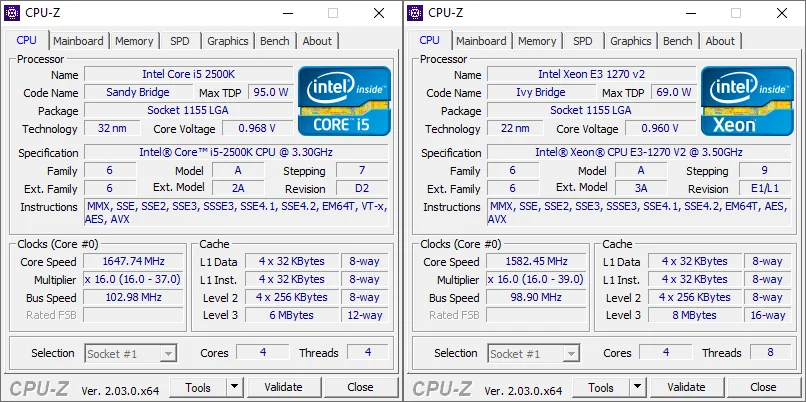Screen dimensions: 806x402
Task: Click the 8 MBytes Level 3 cache value
Action: 695,315
